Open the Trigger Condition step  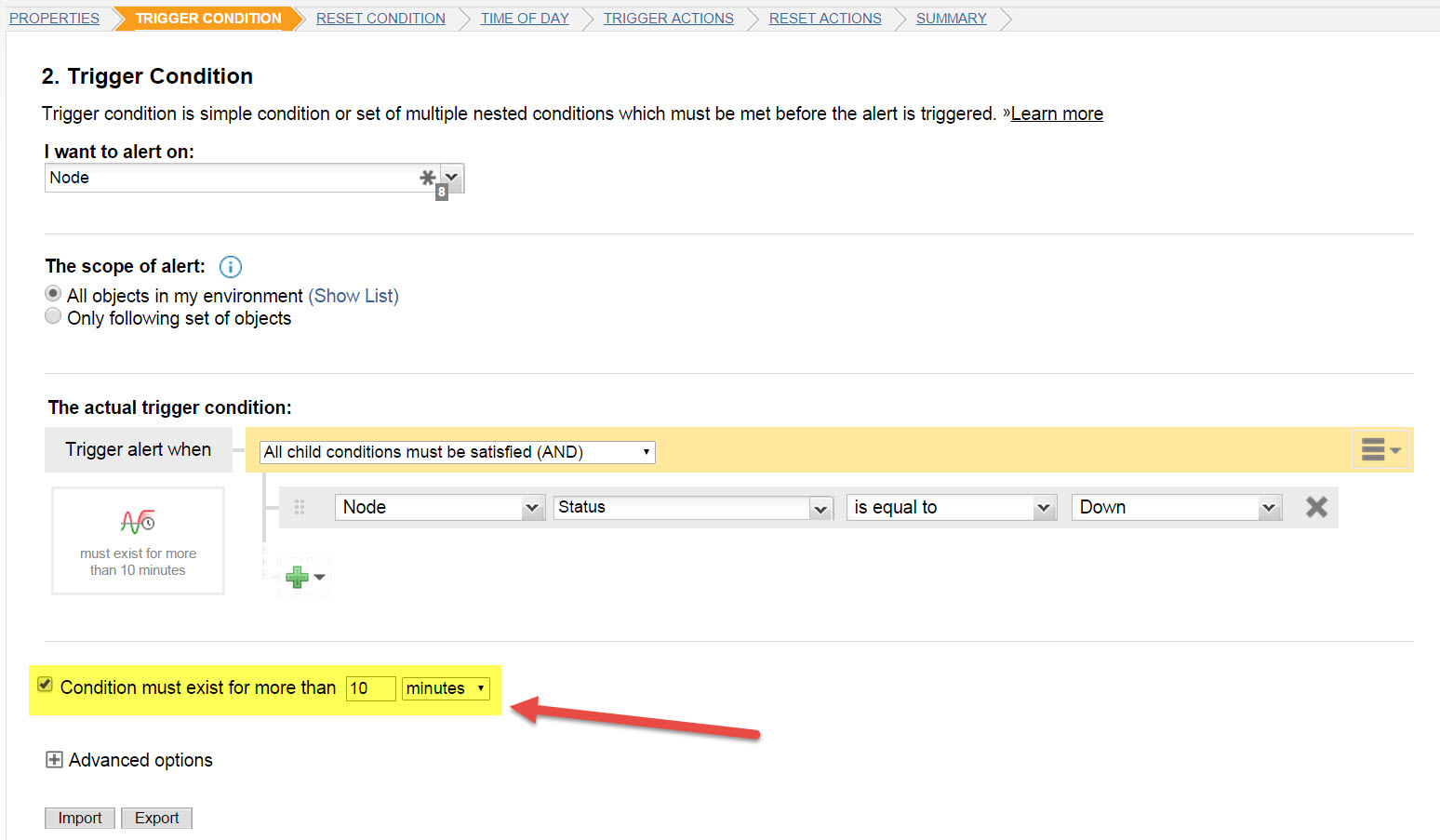[x=208, y=19]
